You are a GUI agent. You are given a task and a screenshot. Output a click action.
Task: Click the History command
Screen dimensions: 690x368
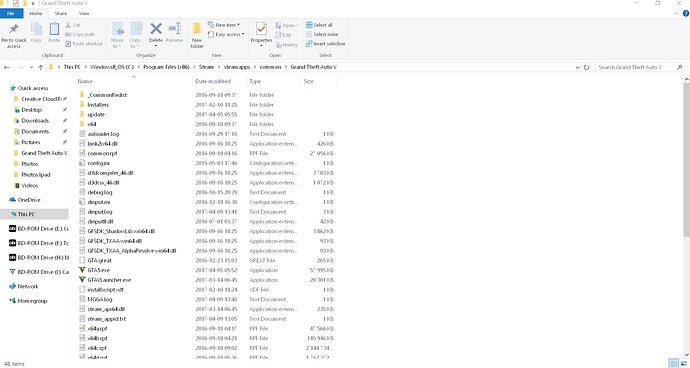[286, 44]
